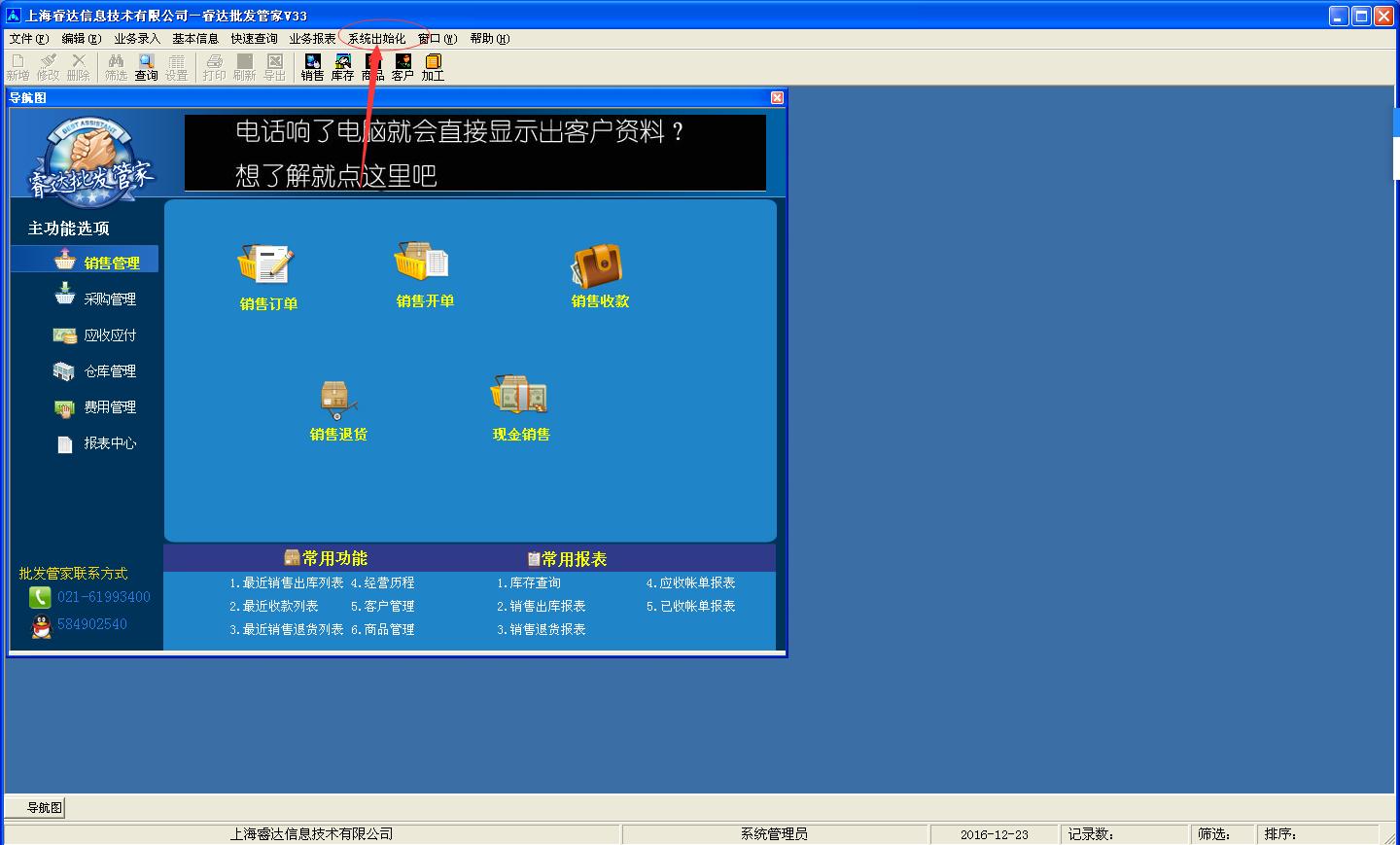Image resolution: width=1400 pixels, height=845 pixels.
Task: Select 报表中心 in the main function list
Action: 95,443
